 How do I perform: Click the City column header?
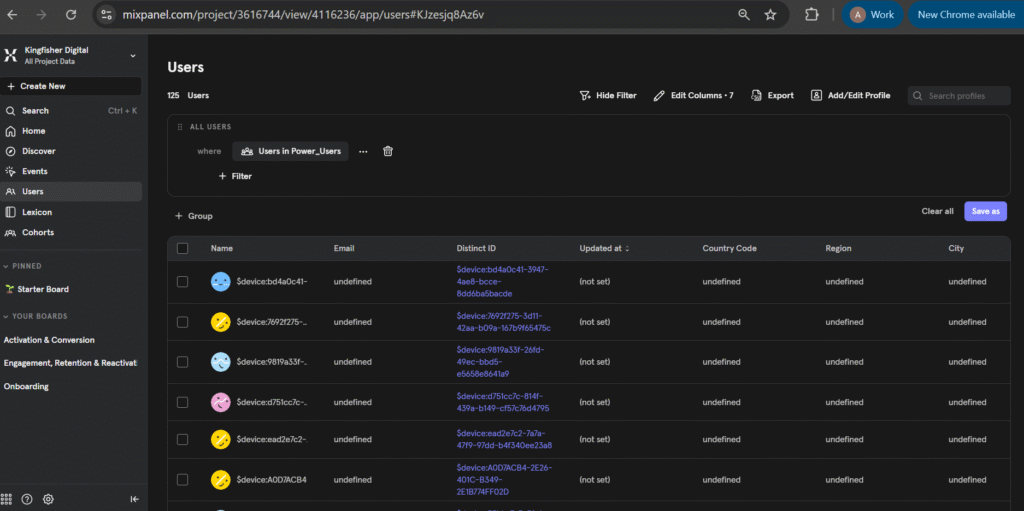point(956,249)
